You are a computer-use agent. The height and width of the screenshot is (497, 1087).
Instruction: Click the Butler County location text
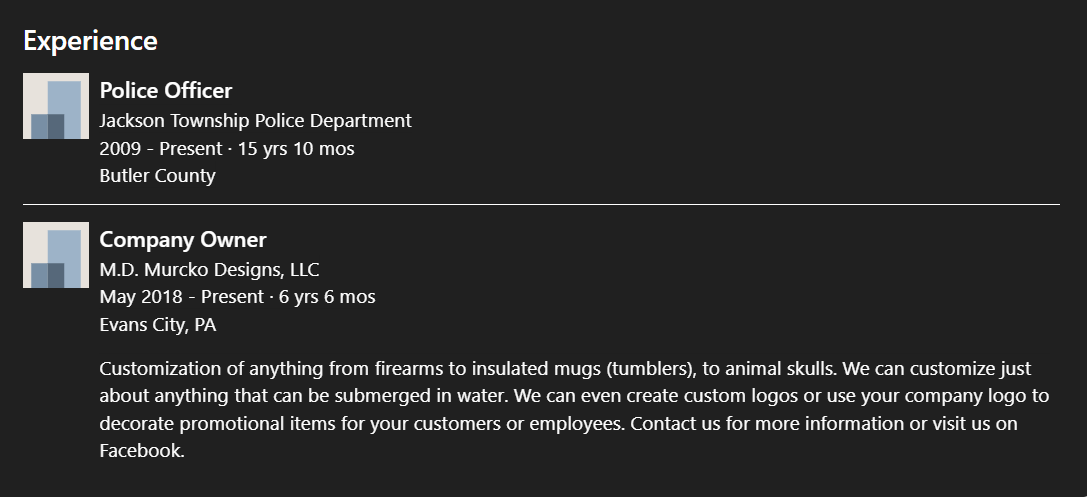157,175
